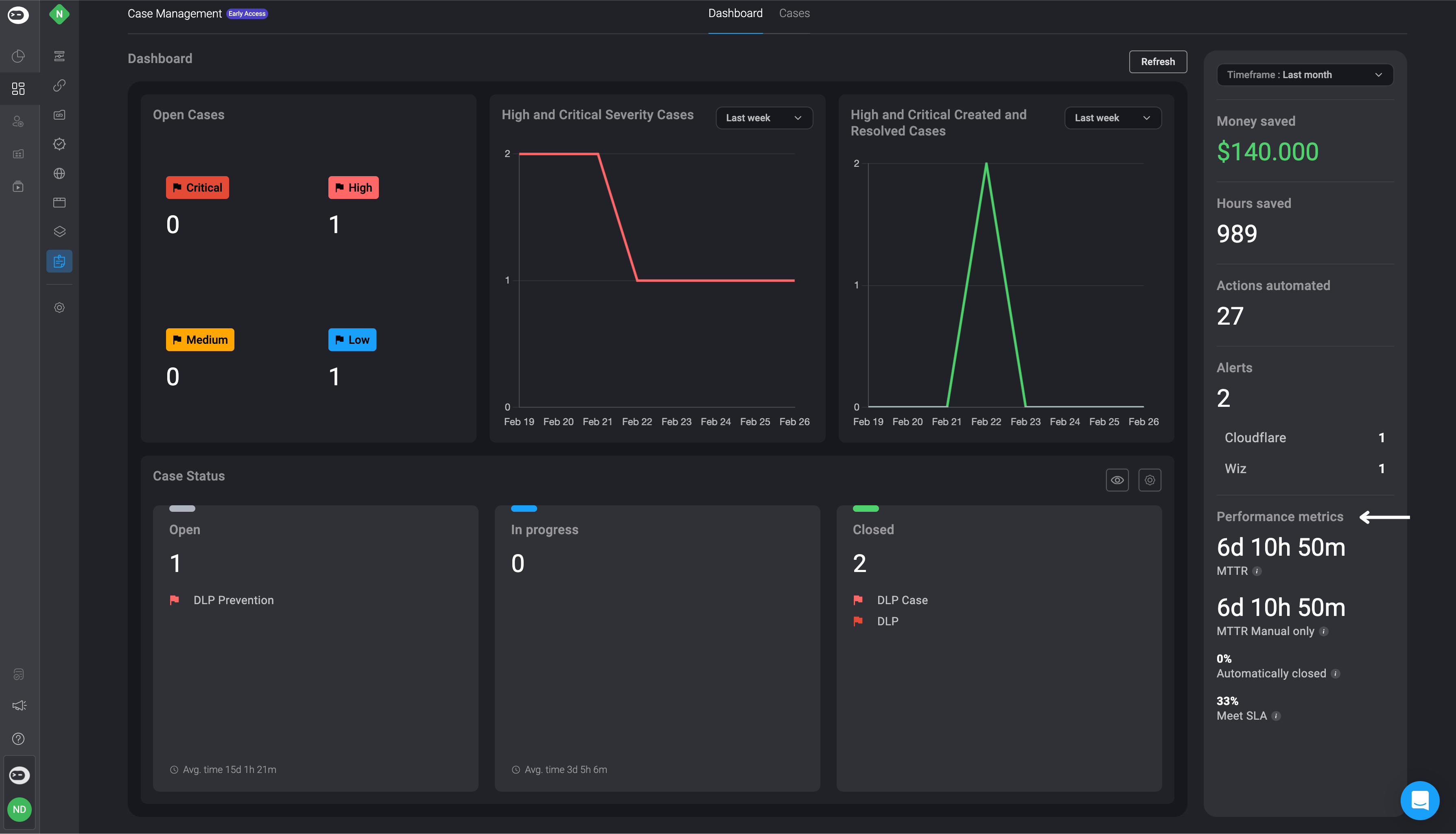Click info icon next to Automatically closed
The image size is (1456, 834).
click(x=1335, y=674)
